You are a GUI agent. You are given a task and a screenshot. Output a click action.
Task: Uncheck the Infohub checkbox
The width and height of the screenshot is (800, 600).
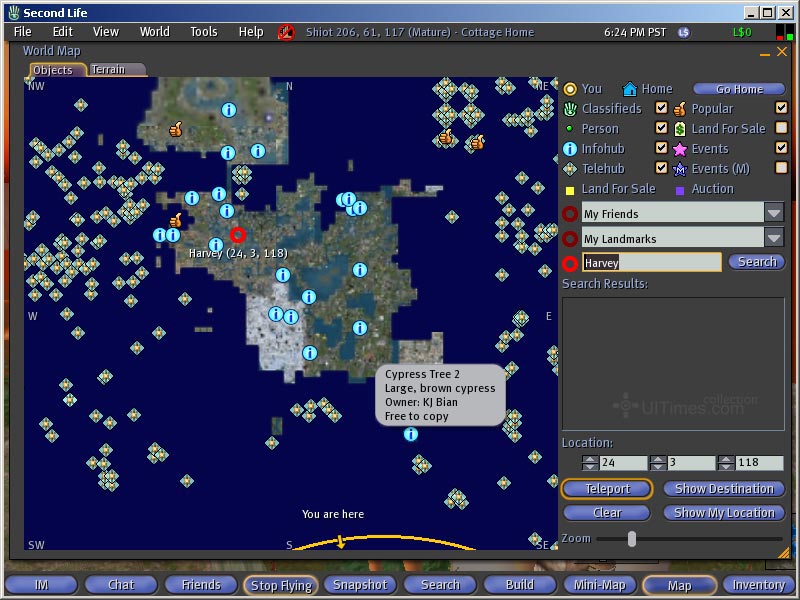(661, 148)
